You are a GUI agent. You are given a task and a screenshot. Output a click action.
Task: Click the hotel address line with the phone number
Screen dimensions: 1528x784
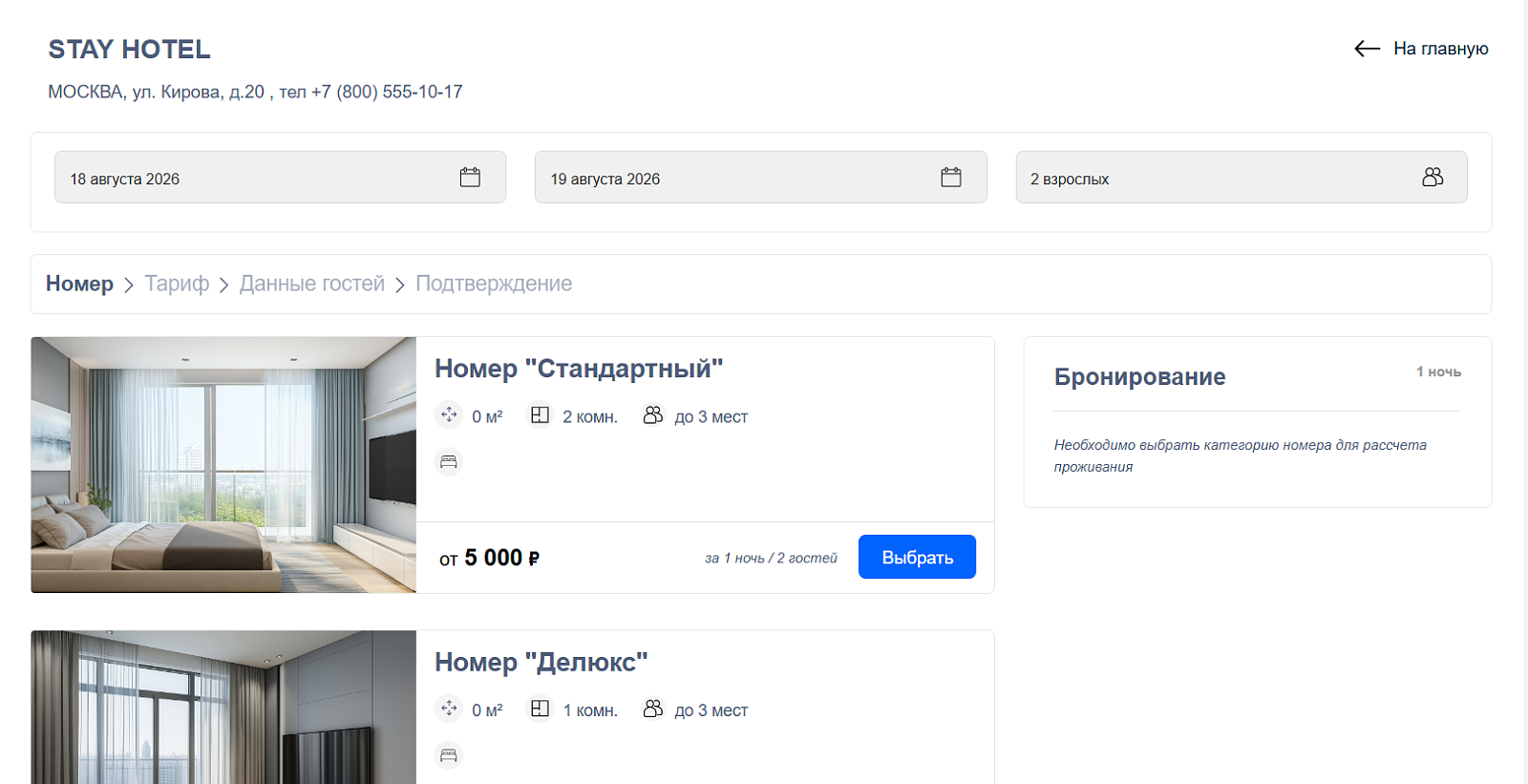pyautogui.click(x=255, y=92)
